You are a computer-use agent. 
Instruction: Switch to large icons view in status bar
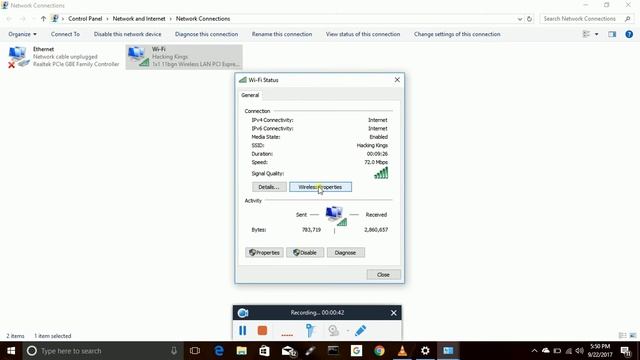(633, 336)
